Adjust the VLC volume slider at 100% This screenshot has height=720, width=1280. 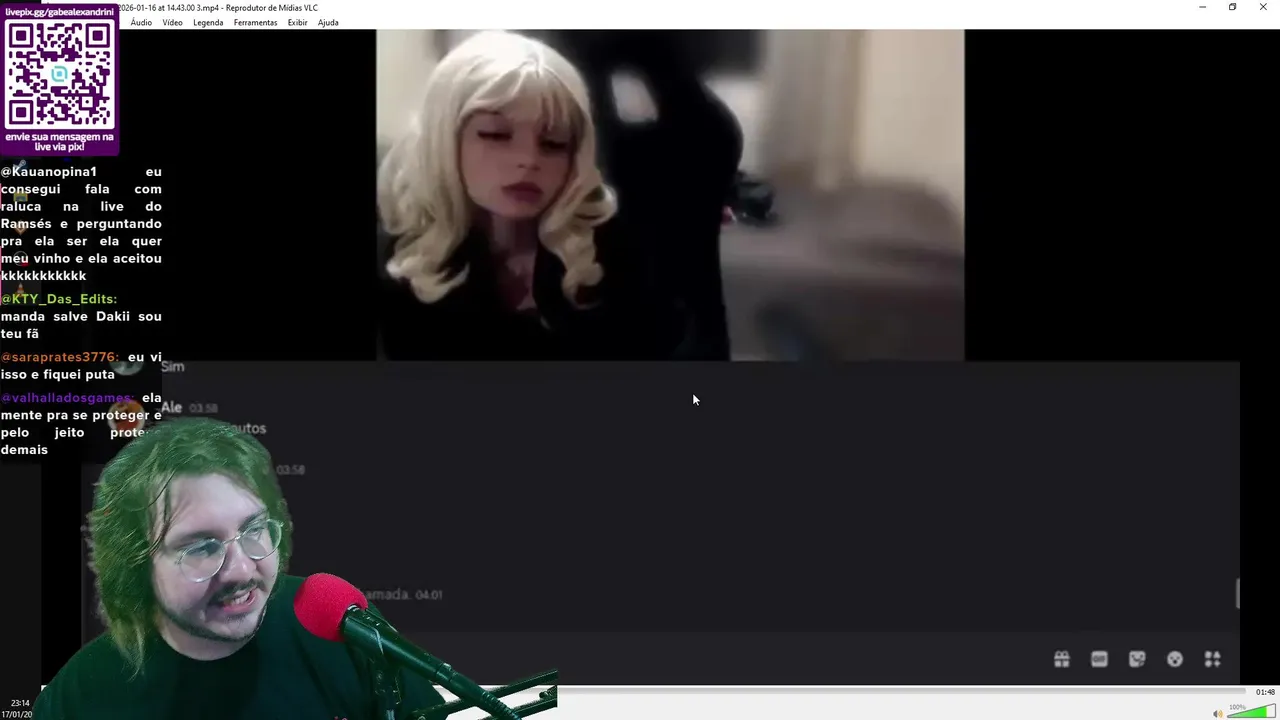(1251, 712)
